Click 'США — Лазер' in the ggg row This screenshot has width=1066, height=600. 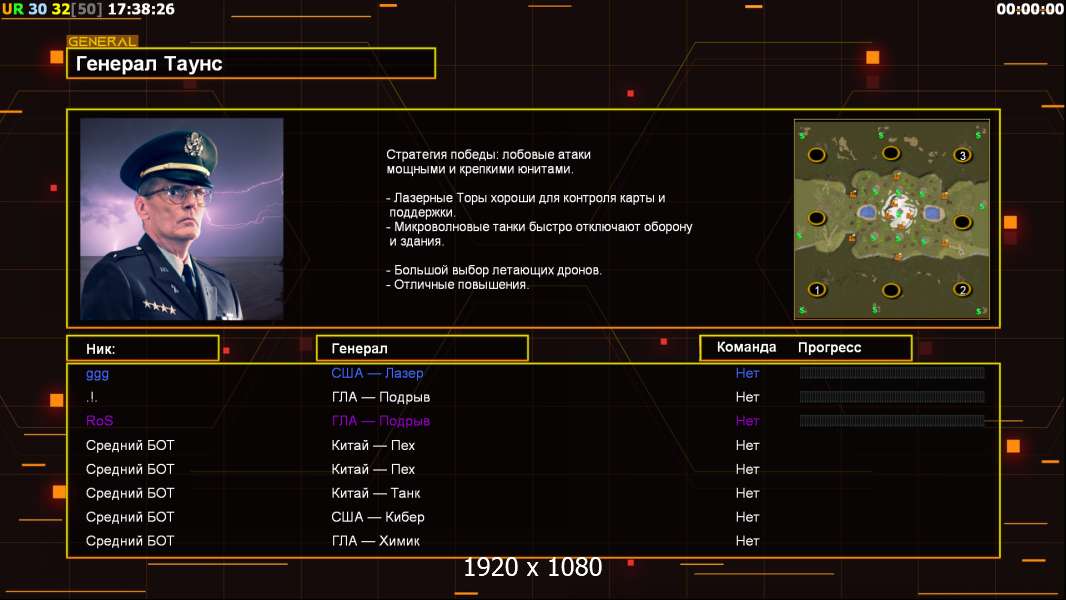377,373
